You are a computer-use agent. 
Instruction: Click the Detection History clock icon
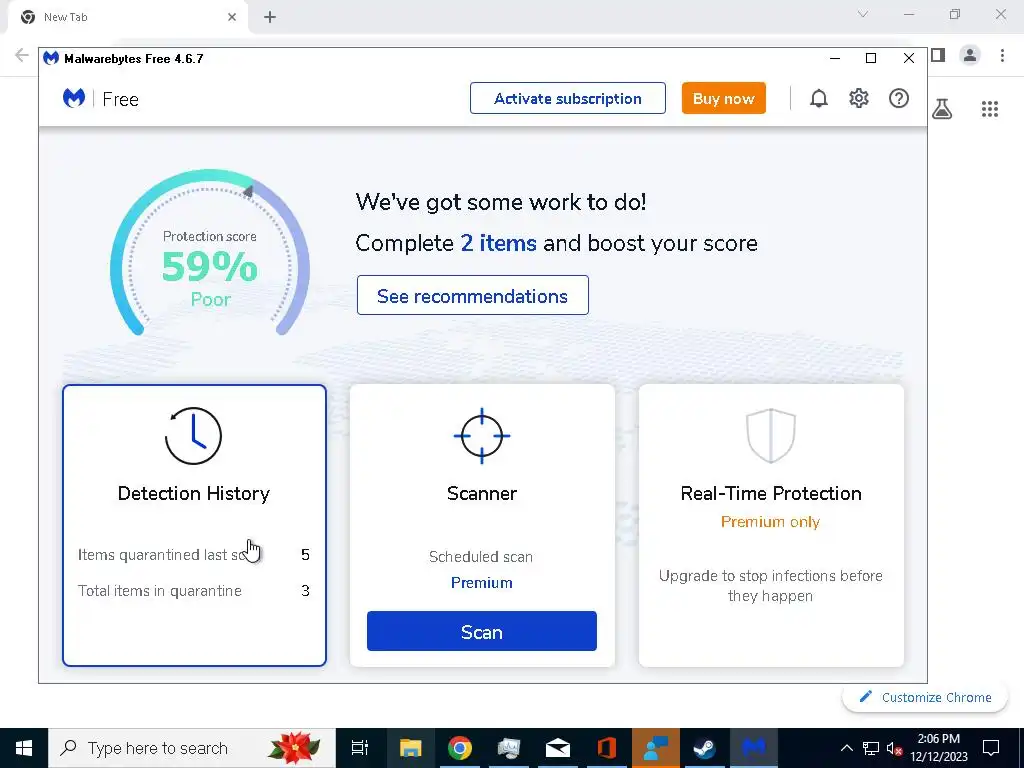(193, 436)
